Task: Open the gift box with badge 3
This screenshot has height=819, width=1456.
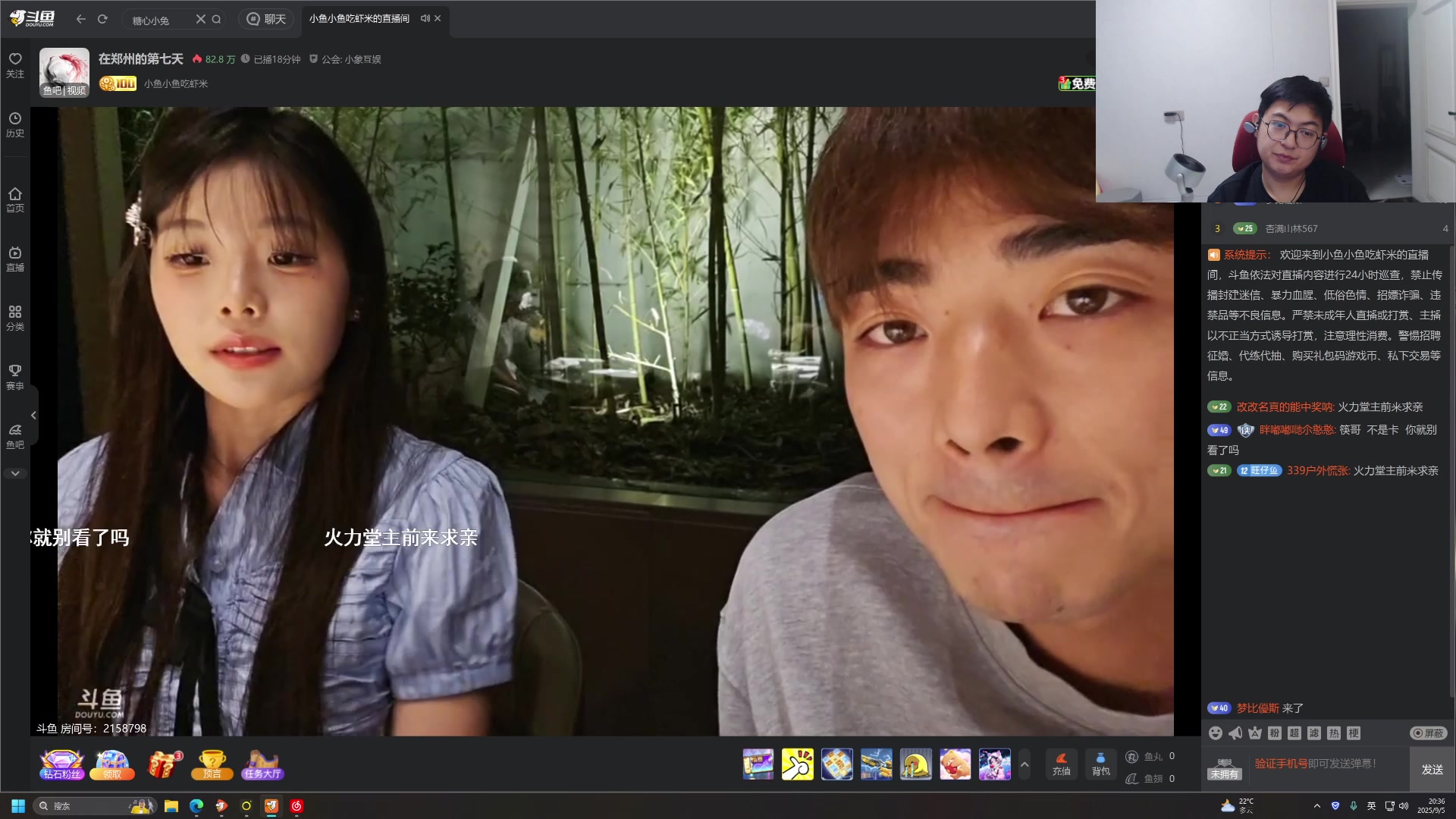Action: coord(163,764)
